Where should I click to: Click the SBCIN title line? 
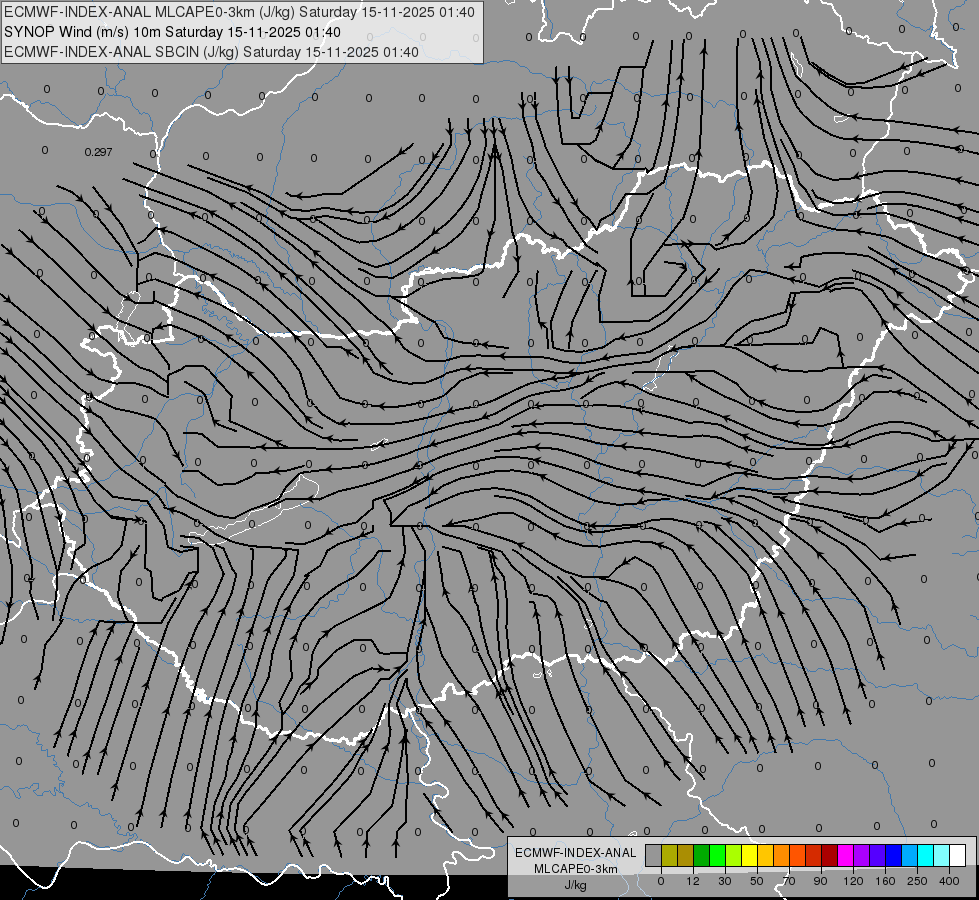pos(211,52)
